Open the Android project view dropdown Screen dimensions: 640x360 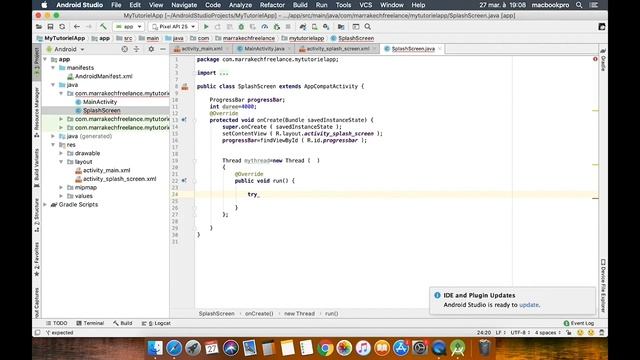(x=65, y=49)
